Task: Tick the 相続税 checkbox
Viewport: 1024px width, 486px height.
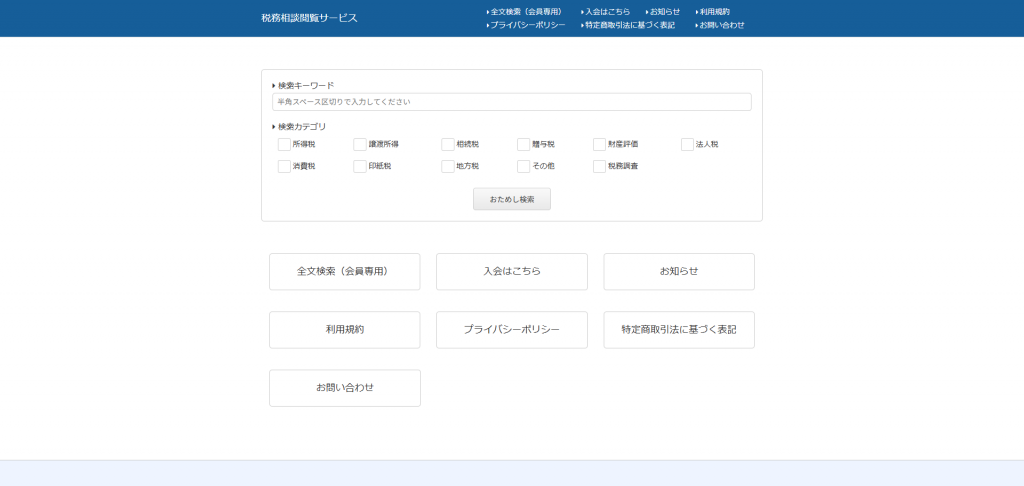Action: click(447, 144)
